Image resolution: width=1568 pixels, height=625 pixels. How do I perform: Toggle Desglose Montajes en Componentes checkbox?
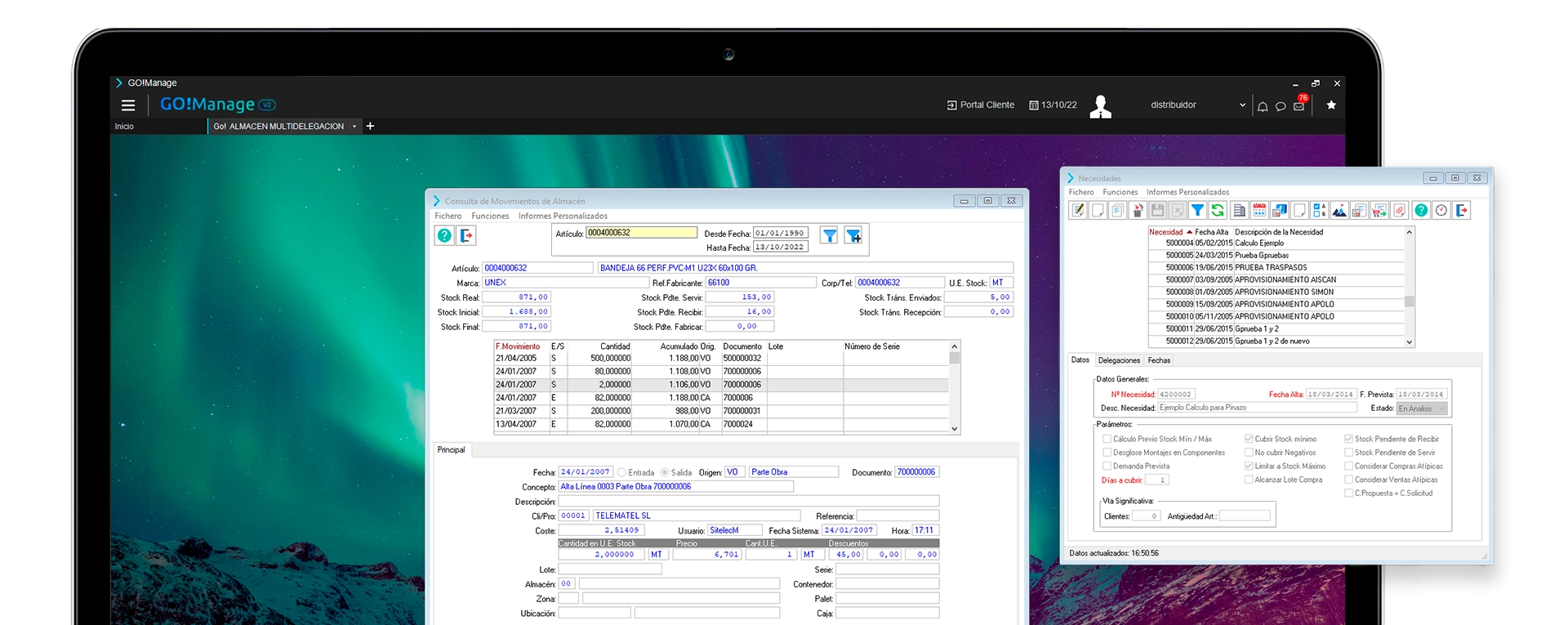pyautogui.click(x=1107, y=453)
